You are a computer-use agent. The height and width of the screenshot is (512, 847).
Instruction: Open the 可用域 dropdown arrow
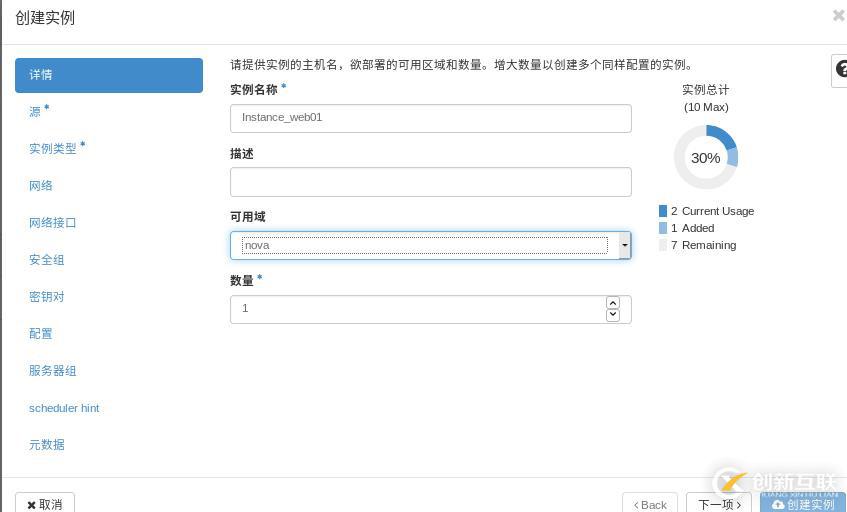(x=624, y=245)
